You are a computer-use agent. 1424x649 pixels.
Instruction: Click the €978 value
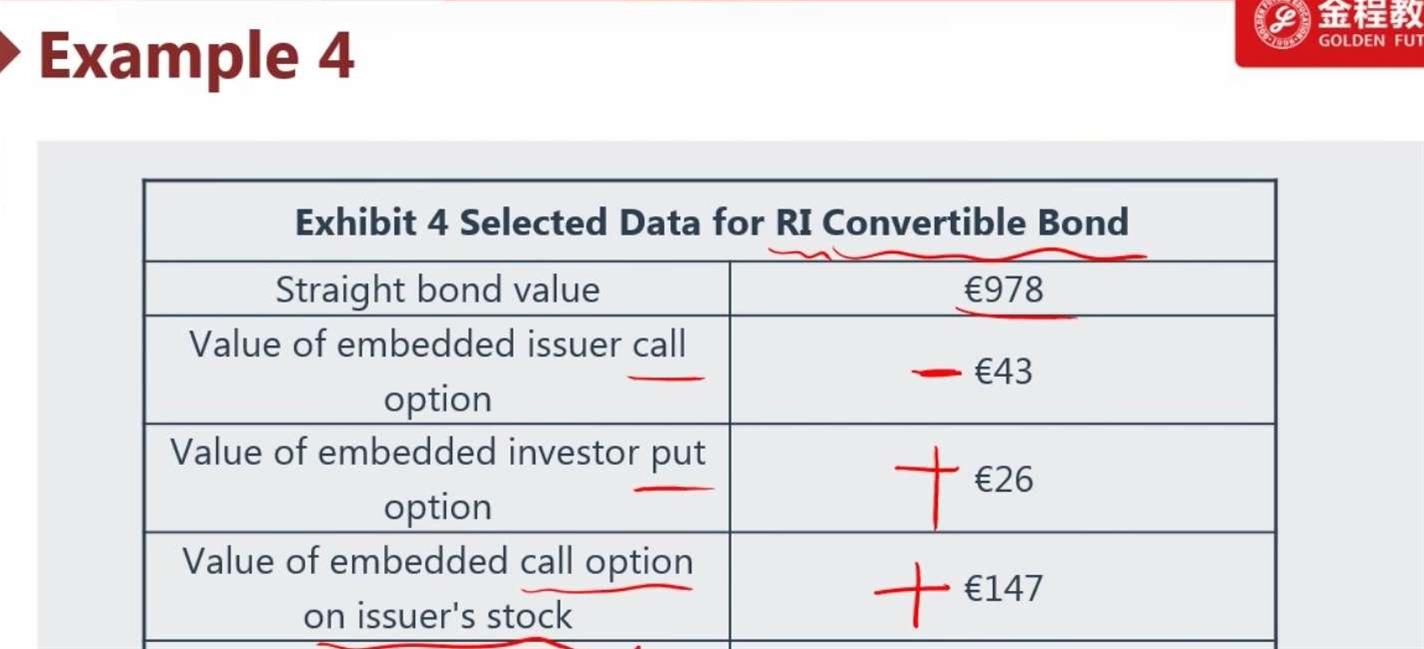pos(1003,290)
